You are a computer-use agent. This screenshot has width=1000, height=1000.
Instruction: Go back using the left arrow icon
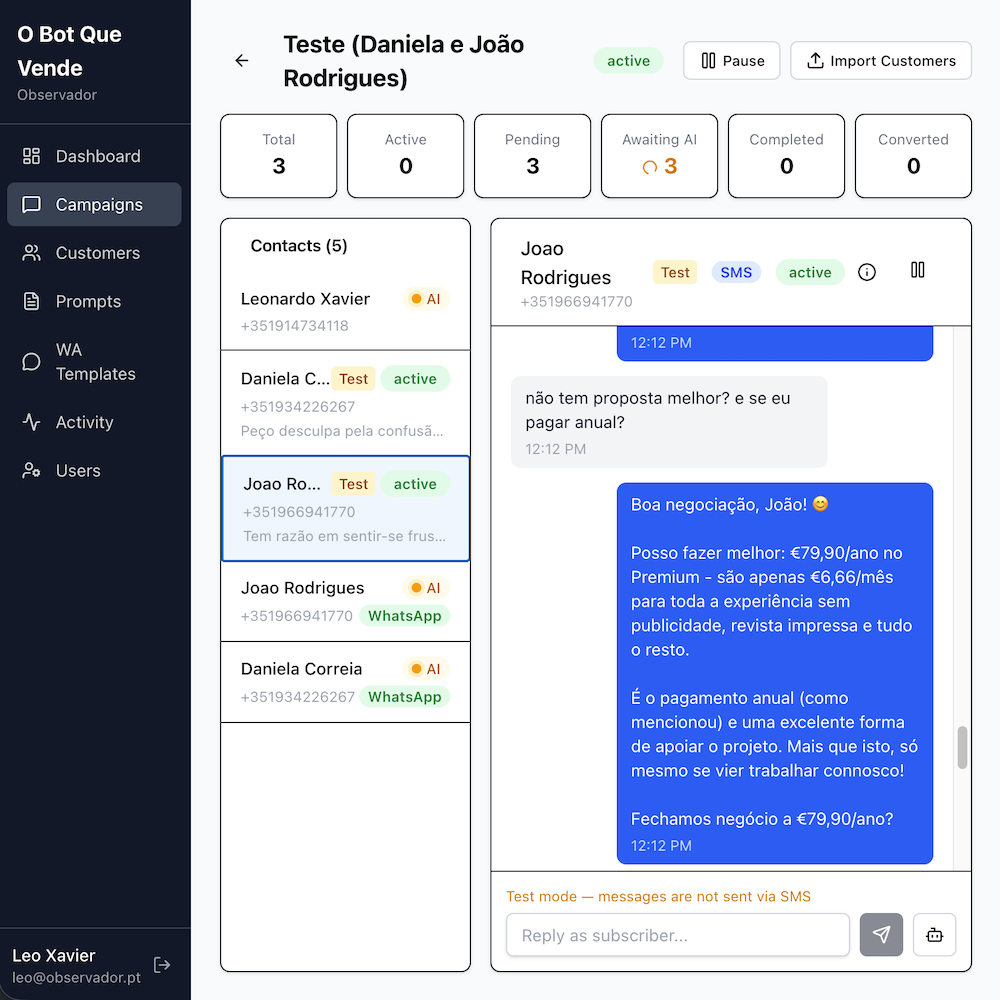tap(242, 61)
